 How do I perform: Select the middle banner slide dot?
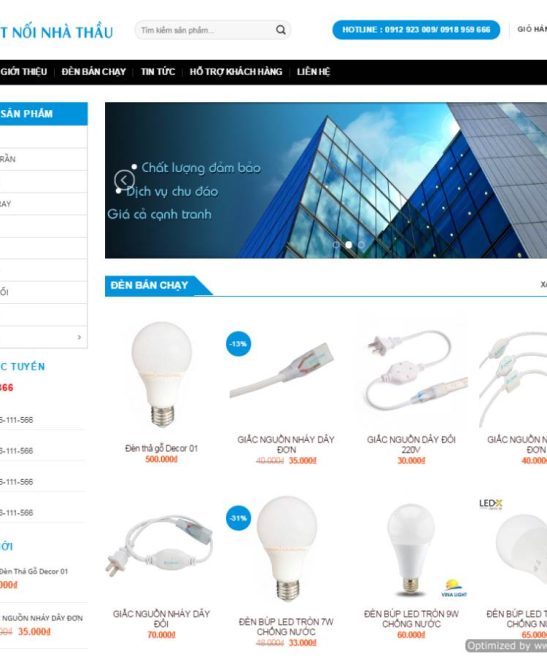tap(349, 245)
